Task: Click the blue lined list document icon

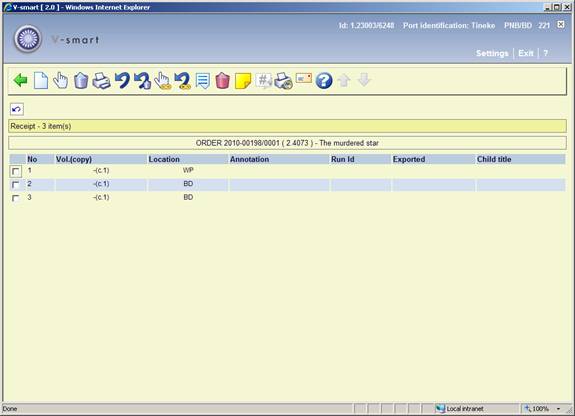Action: (x=202, y=81)
